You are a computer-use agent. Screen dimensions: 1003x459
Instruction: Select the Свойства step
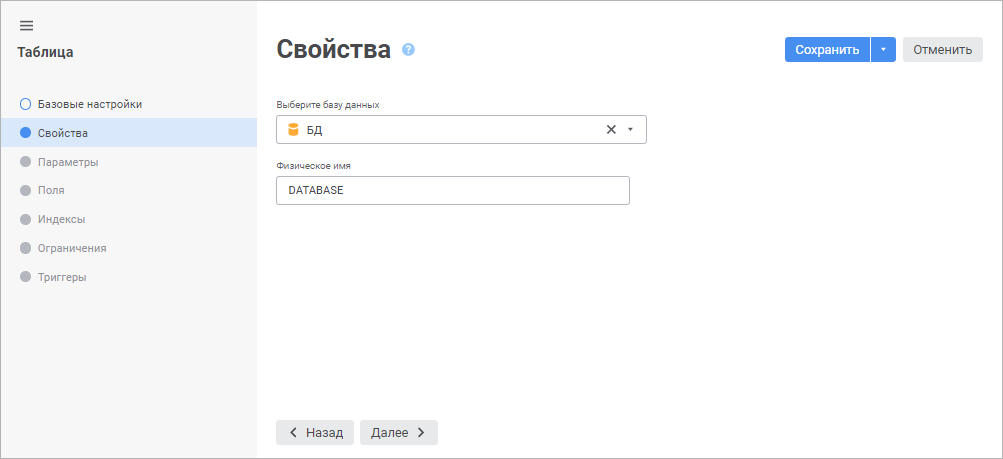[x=62, y=133]
